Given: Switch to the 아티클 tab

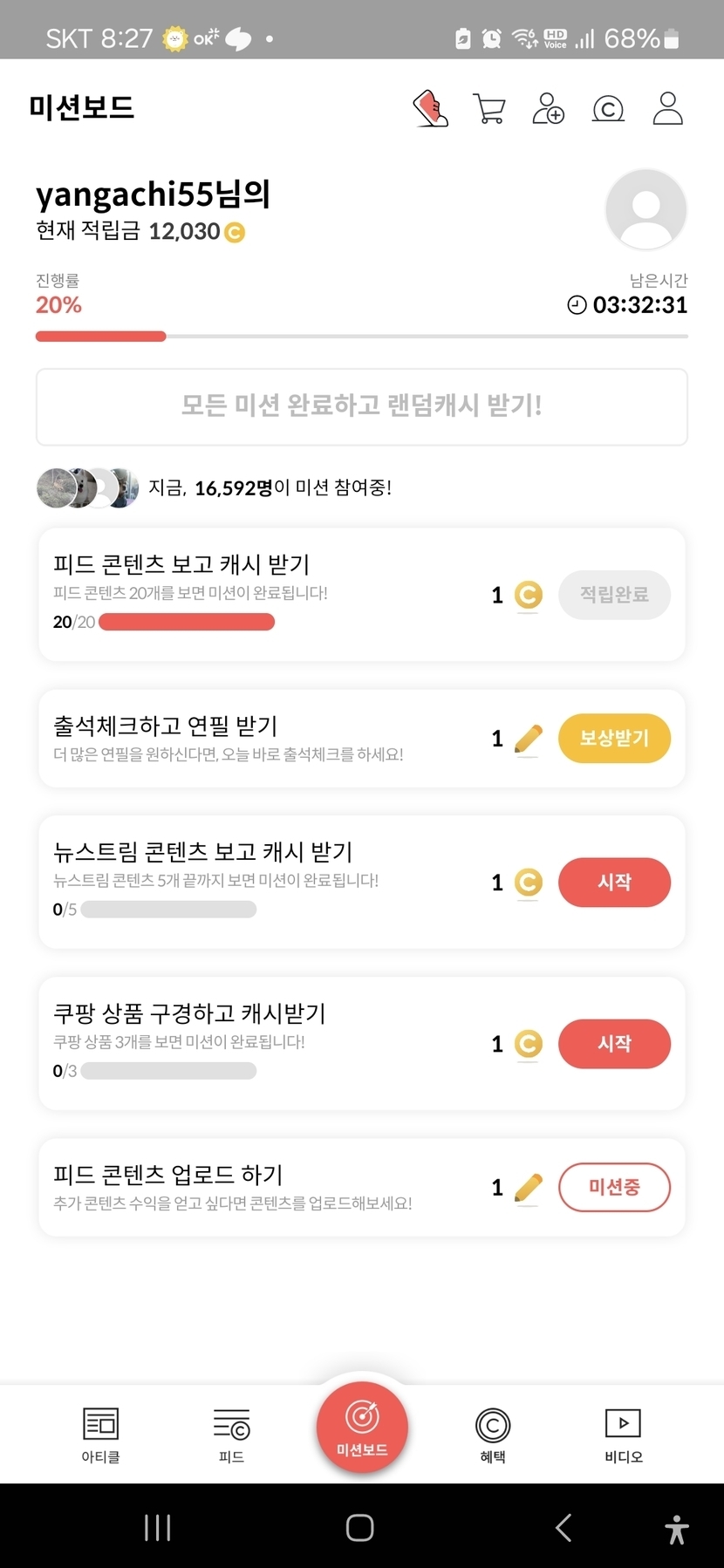Looking at the screenshot, I should pyautogui.click(x=100, y=1435).
